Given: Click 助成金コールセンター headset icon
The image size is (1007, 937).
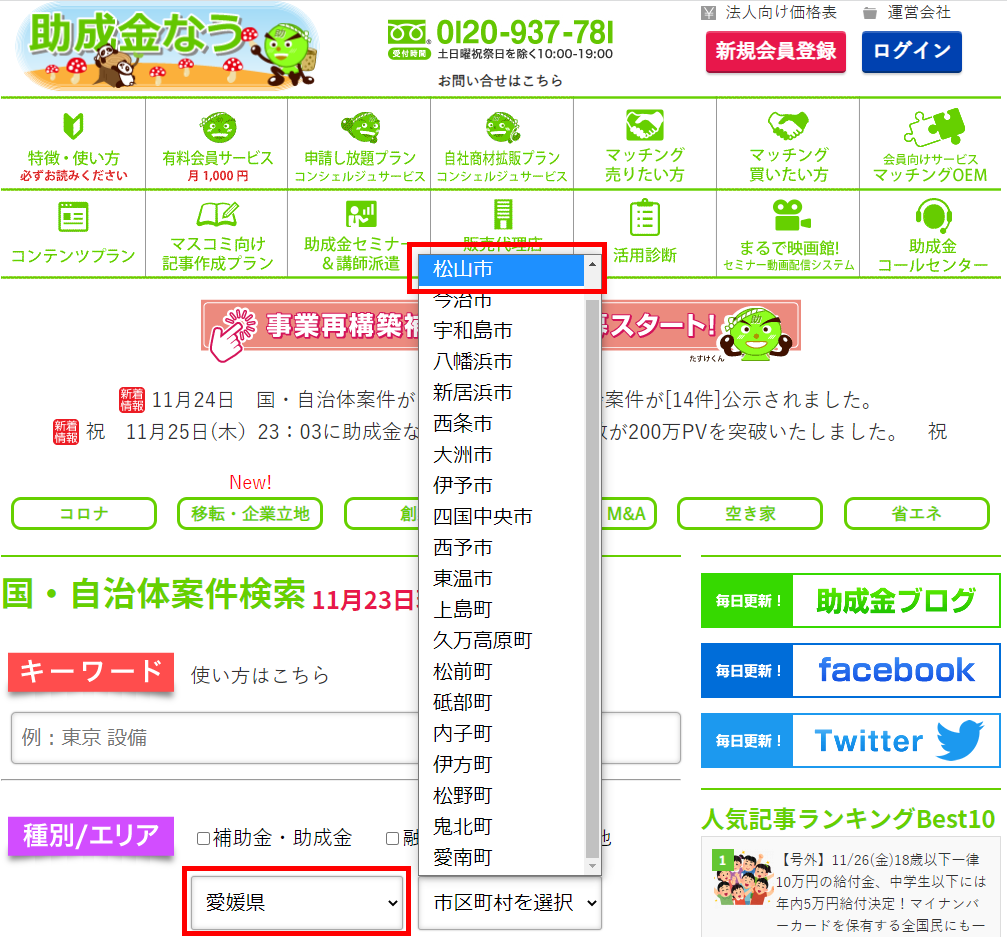Looking at the screenshot, I should point(931,215).
